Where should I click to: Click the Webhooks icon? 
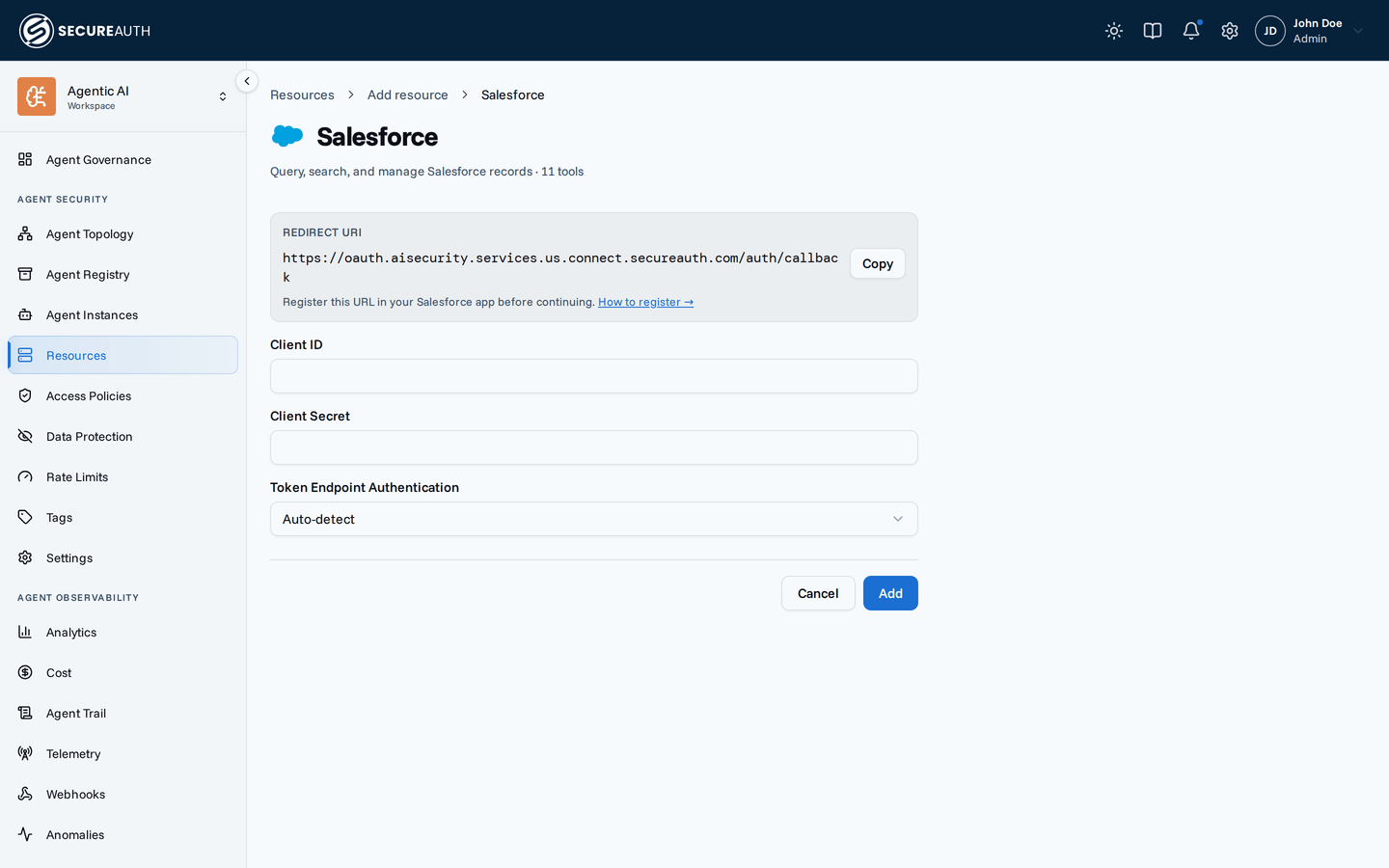point(25,794)
